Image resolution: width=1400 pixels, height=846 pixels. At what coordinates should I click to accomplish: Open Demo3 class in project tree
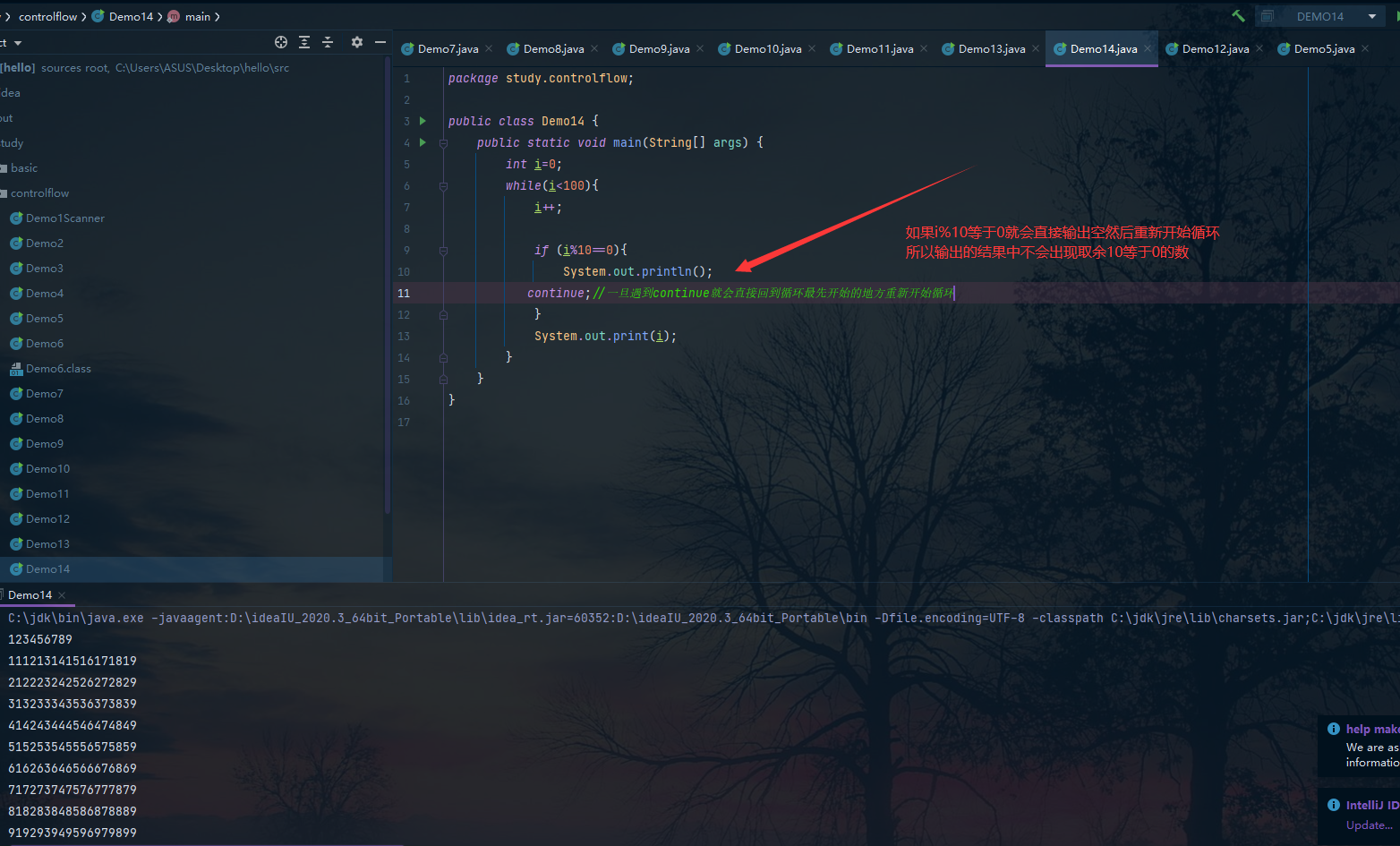pos(45,268)
